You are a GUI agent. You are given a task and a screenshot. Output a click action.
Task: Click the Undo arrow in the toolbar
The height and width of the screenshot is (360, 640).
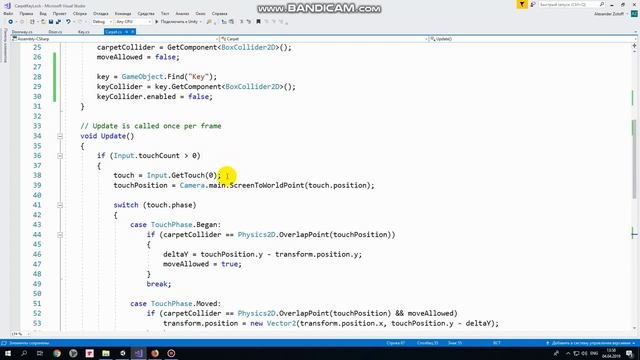68,22
